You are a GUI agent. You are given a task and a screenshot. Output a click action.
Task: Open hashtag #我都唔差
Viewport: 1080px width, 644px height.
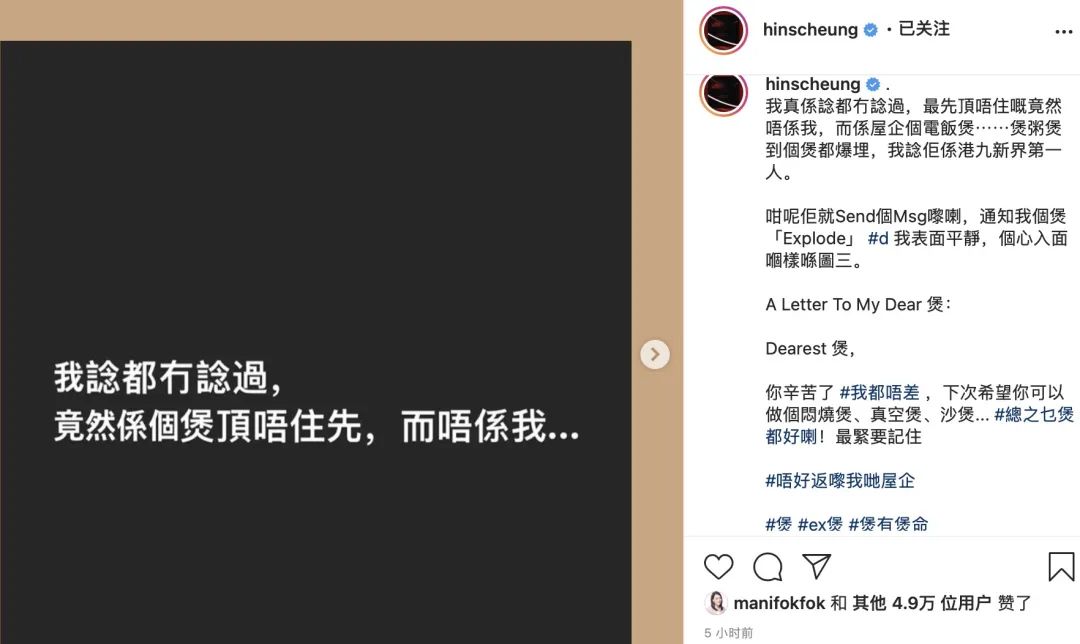(880, 393)
